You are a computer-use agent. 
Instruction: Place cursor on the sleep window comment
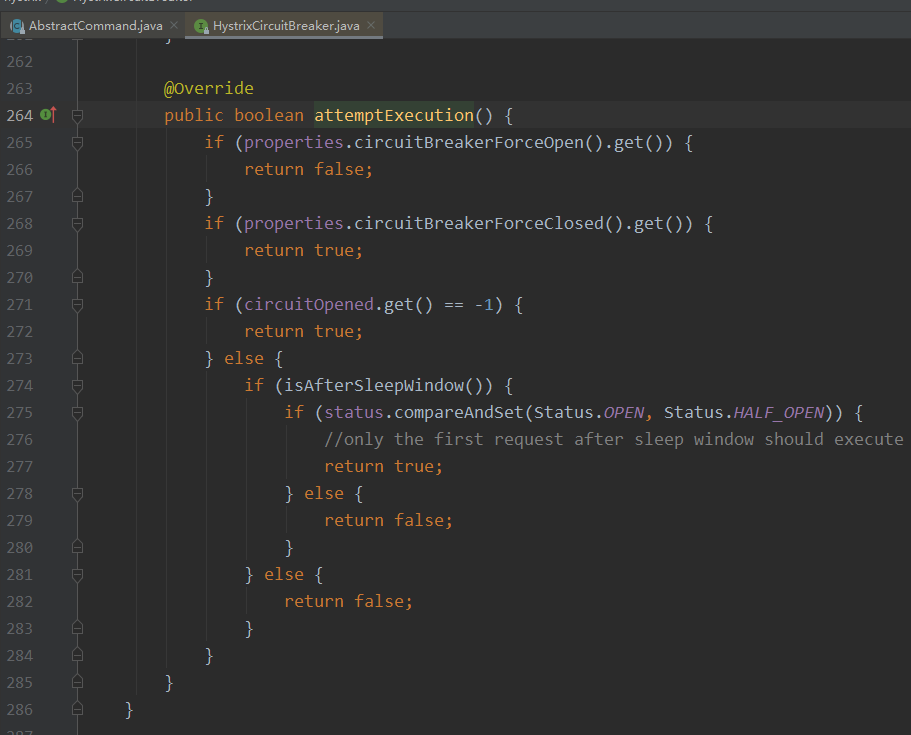[614, 439]
